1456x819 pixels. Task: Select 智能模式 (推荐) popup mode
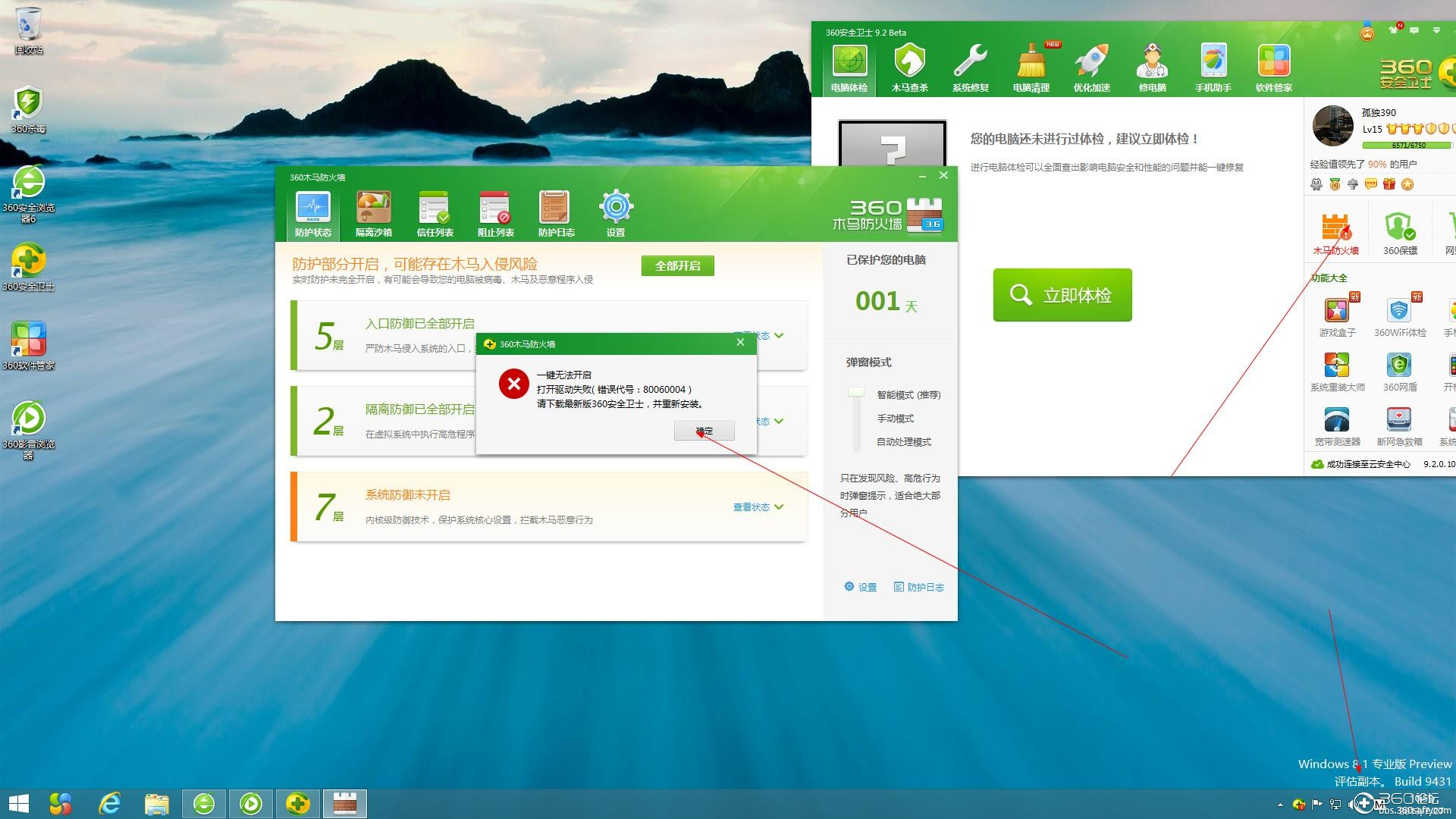coord(908,395)
